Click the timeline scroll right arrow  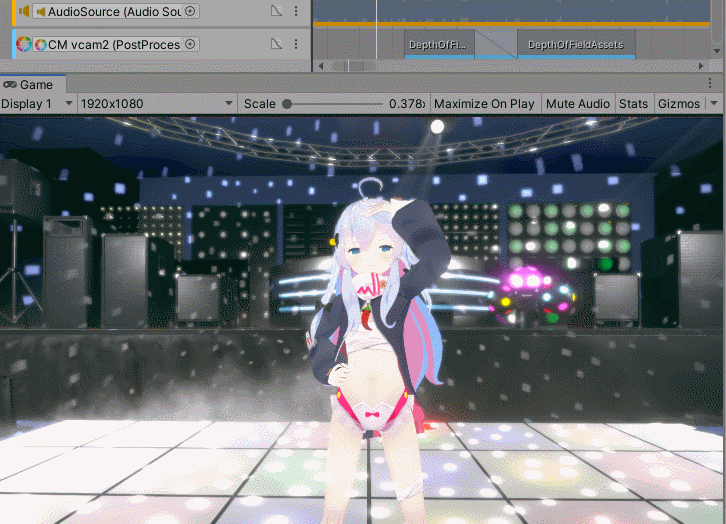coord(701,66)
